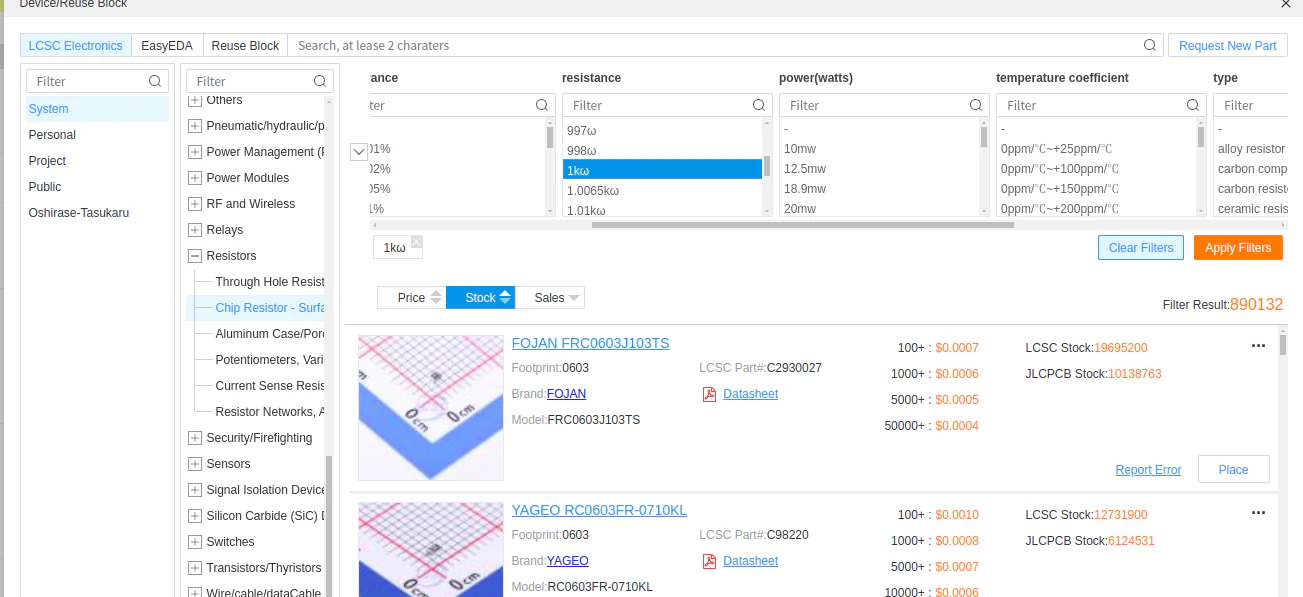
Task: Switch to Reuse Block tab
Action: [245, 45]
